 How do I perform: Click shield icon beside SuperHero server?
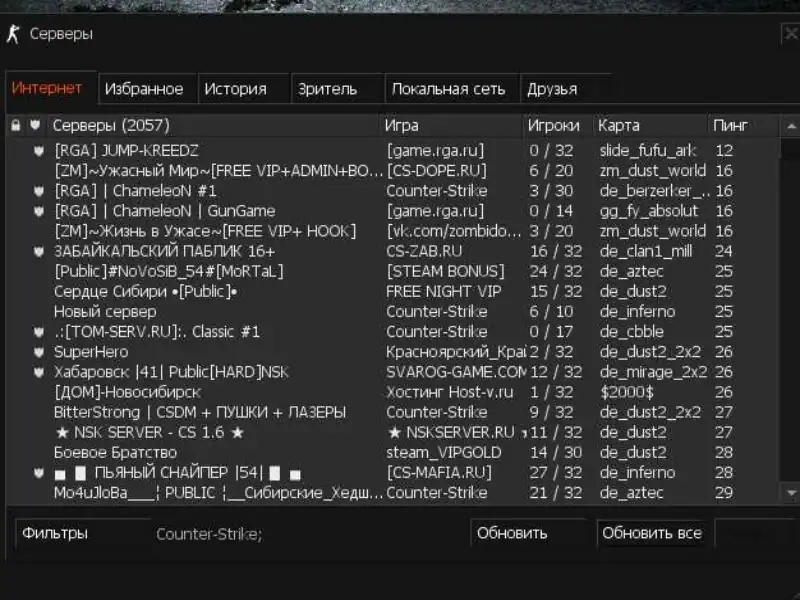(x=39, y=352)
